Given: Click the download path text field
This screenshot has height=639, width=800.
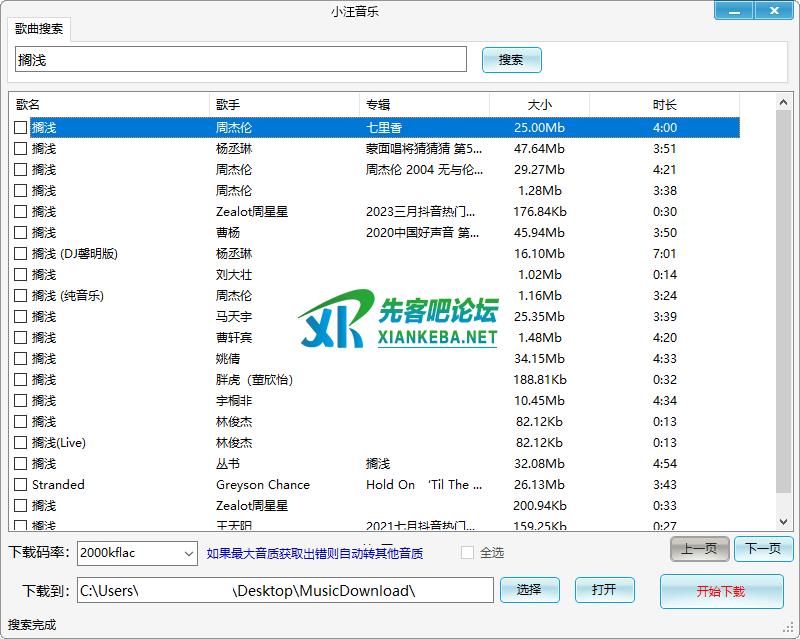Looking at the screenshot, I should [x=285, y=591].
